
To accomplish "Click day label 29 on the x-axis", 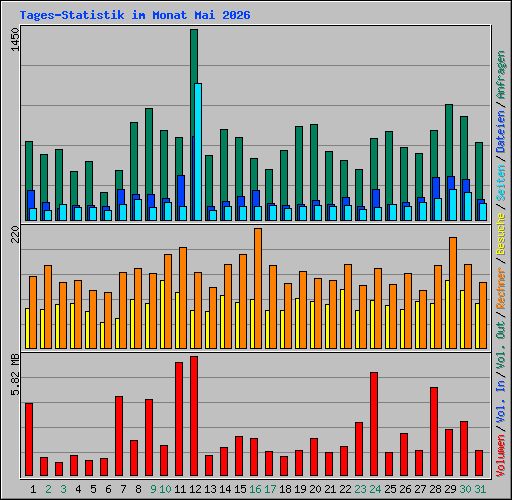I will (450, 489).
